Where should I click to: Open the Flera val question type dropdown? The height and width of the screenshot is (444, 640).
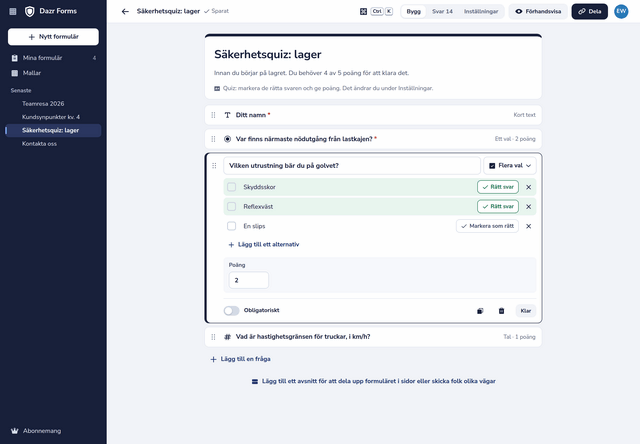pyautogui.click(x=510, y=166)
